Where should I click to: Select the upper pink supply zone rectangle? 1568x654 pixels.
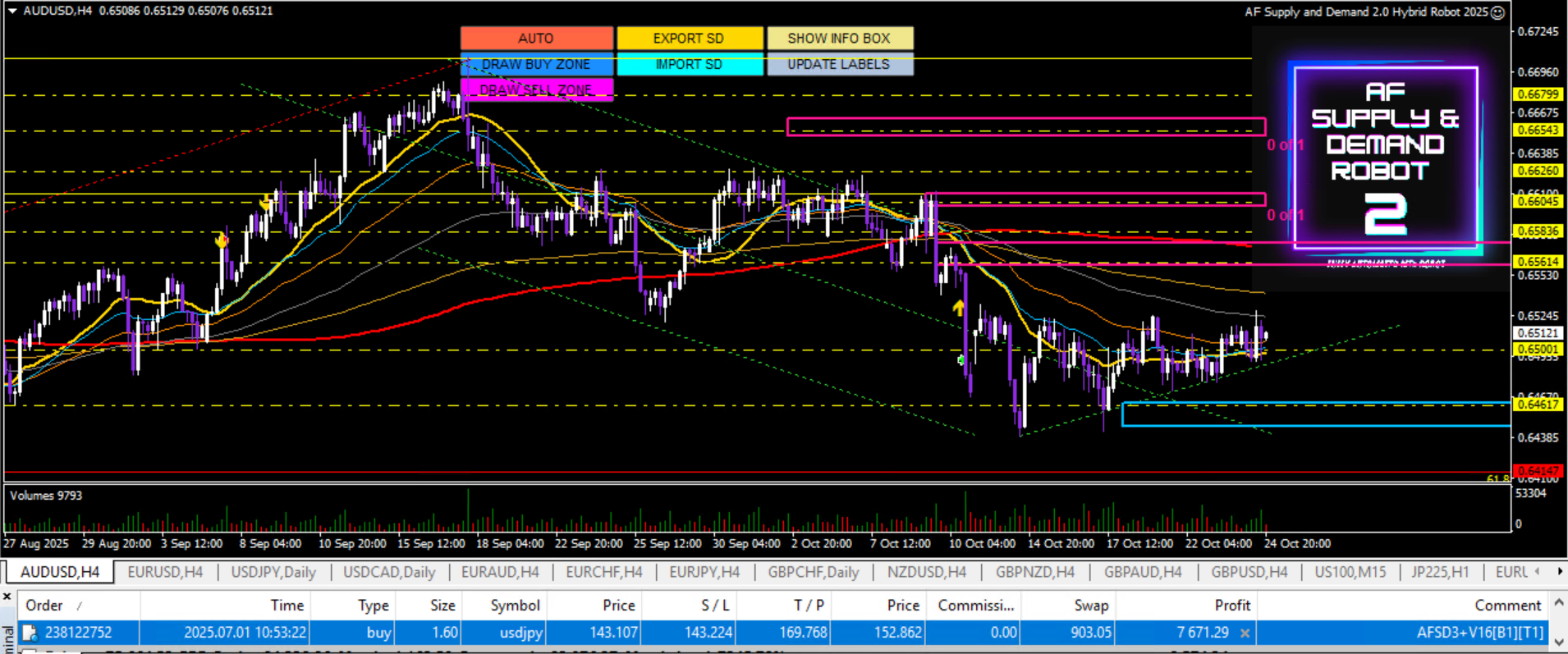[1026, 126]
